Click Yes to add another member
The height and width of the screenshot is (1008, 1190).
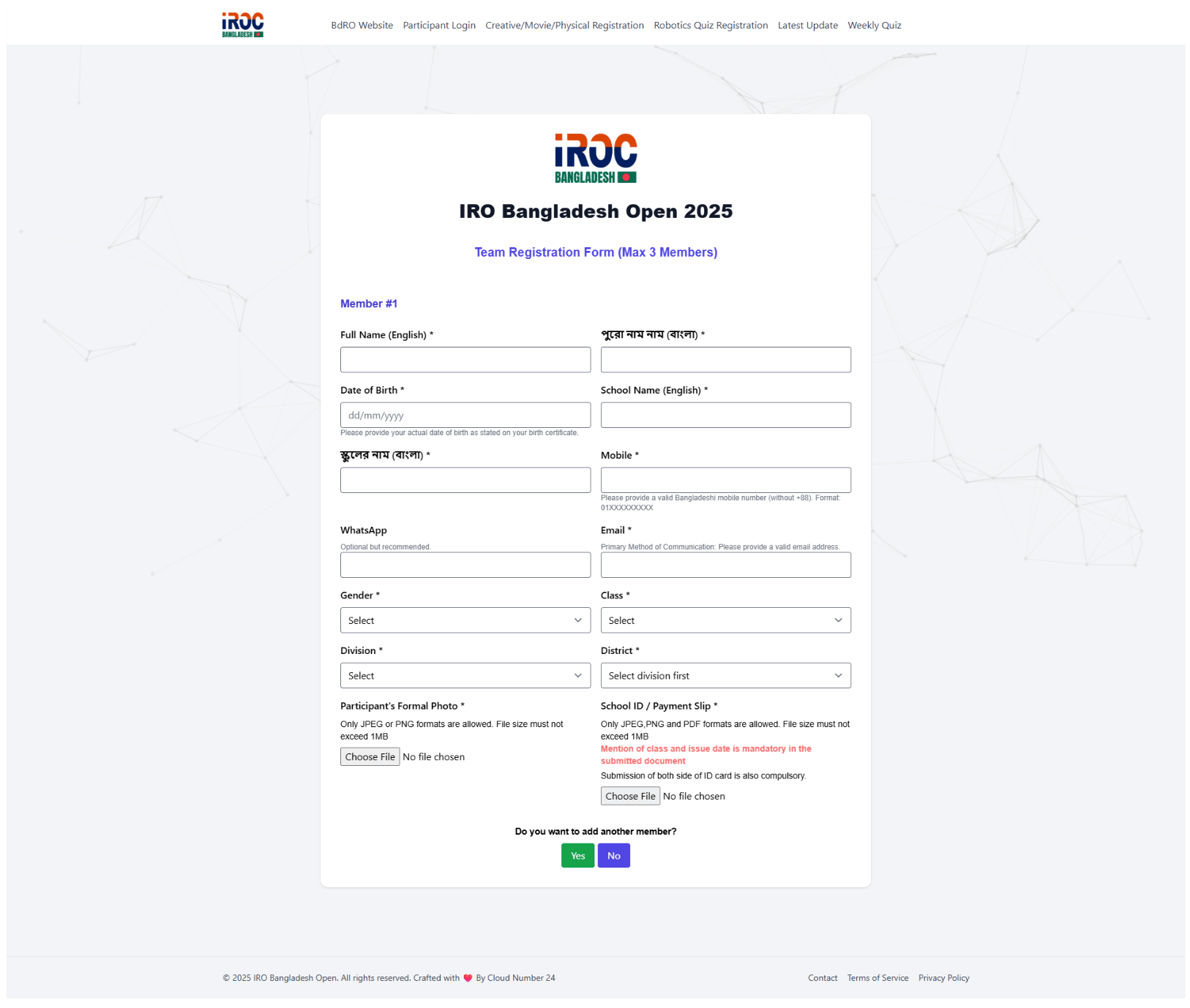pyautogui.click(x=577, y=856)
